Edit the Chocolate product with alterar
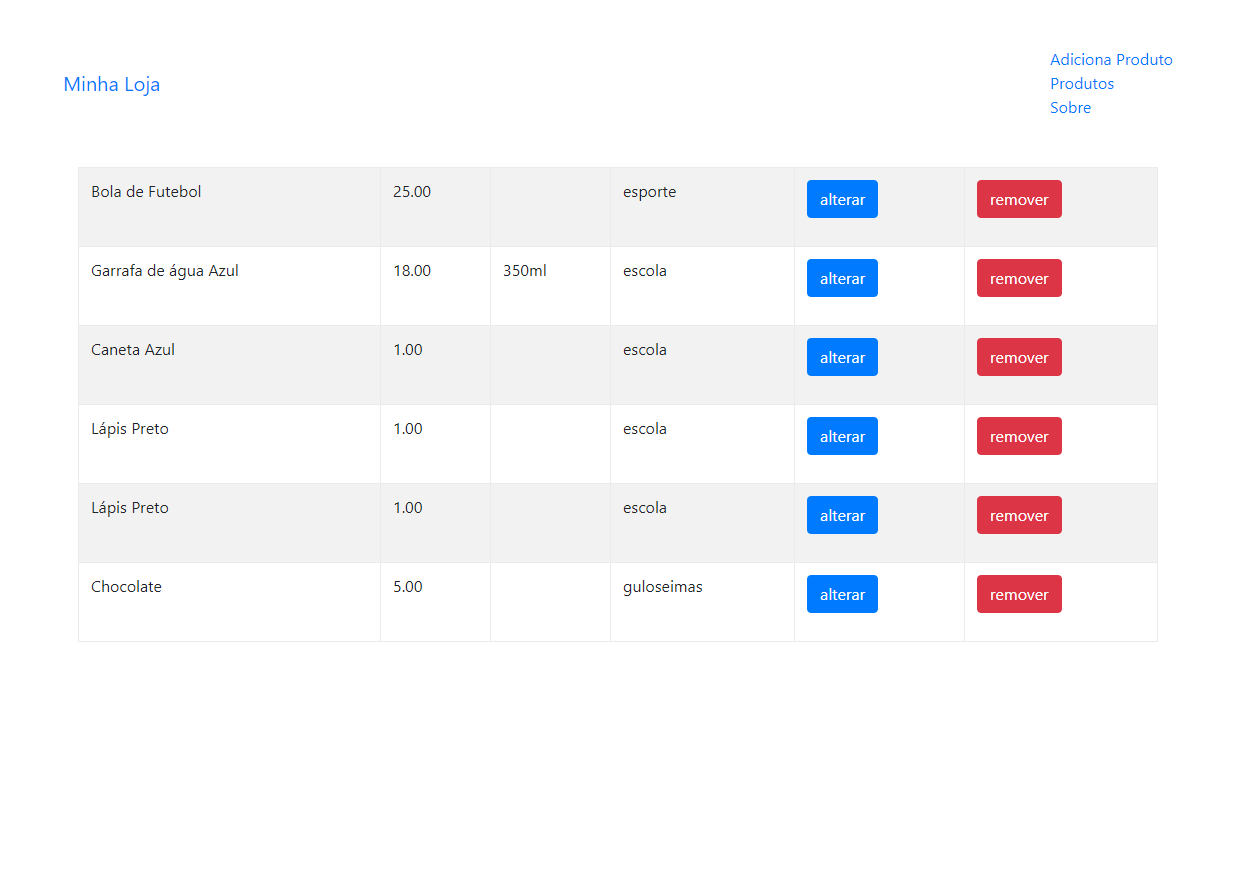 click(x=842, y=594)
